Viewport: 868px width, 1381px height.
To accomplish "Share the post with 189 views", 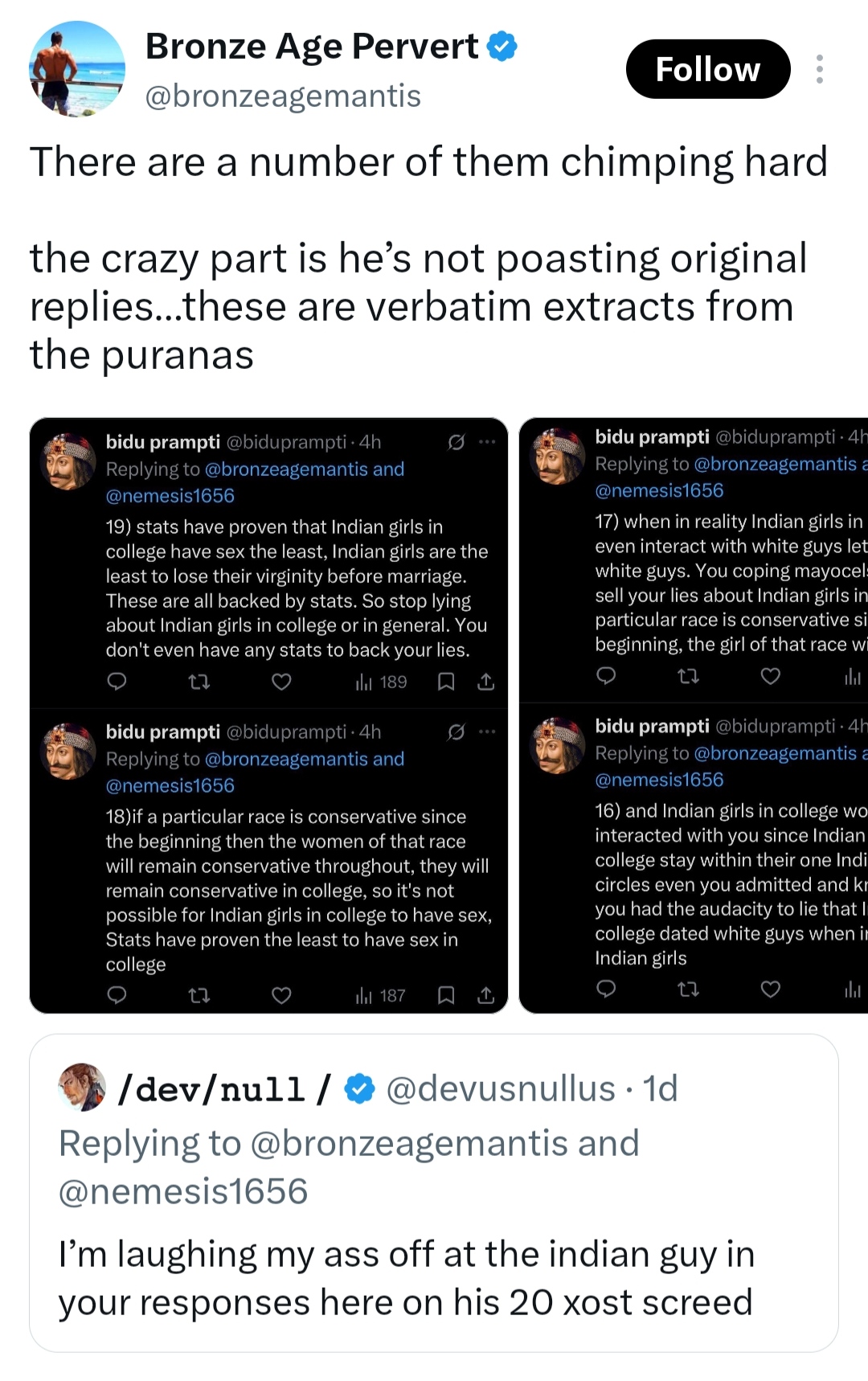I will [486, 682].
